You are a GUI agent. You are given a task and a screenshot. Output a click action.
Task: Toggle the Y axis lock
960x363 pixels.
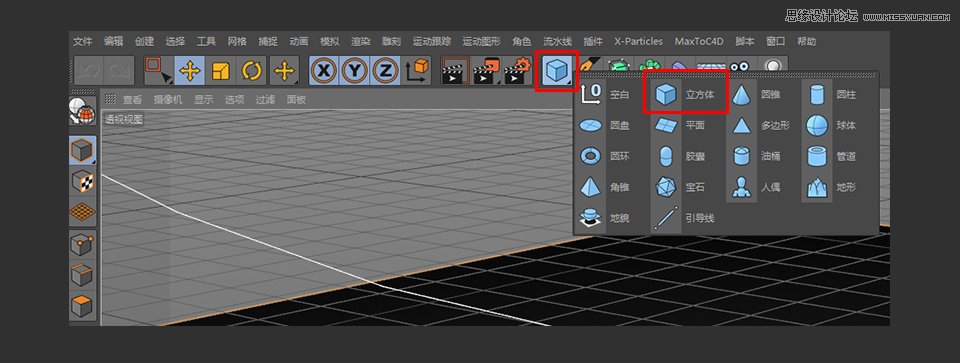pyautogui.click(x=355, y=71)
